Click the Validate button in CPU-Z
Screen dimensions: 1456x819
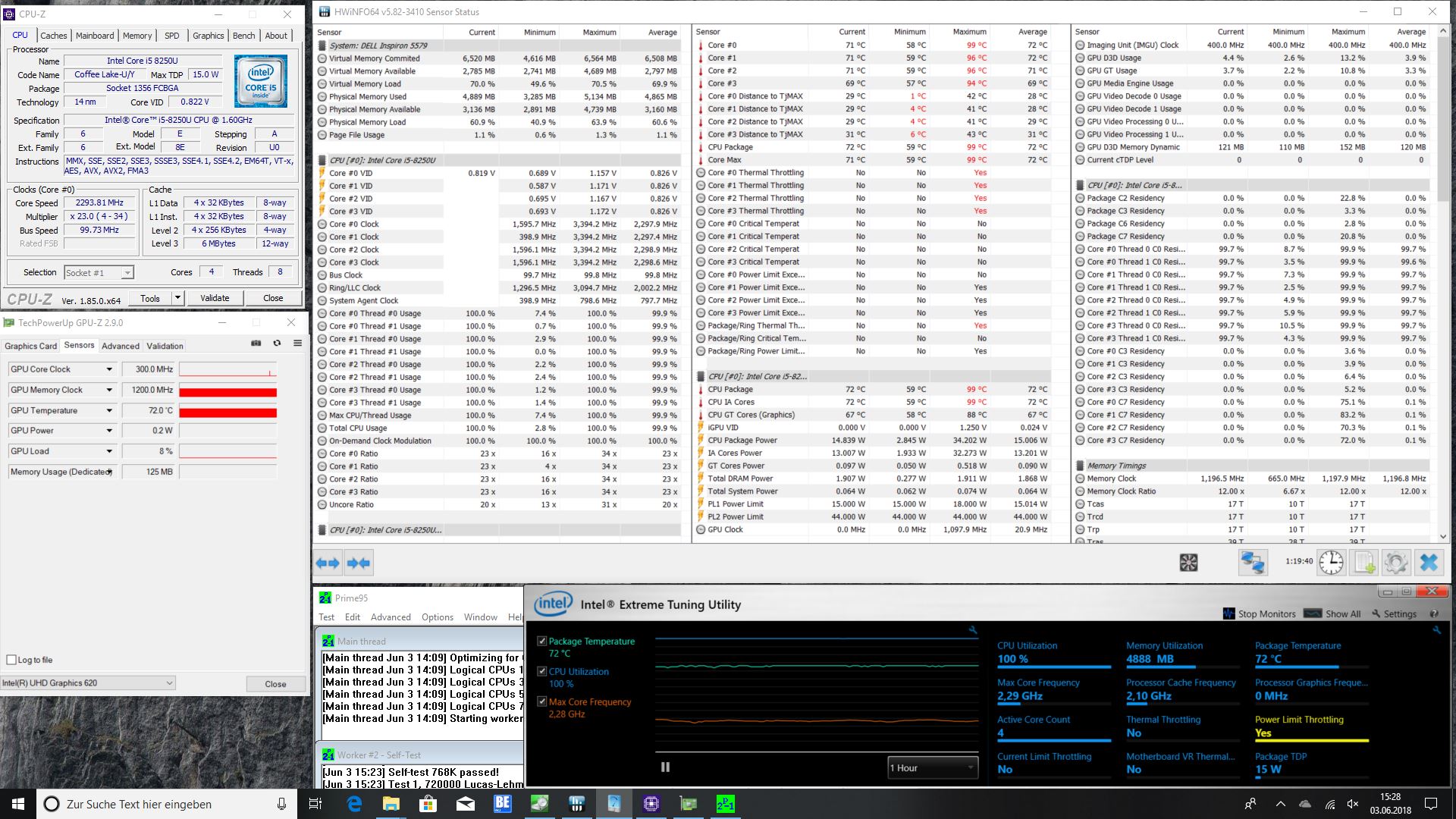coord(215,298)
